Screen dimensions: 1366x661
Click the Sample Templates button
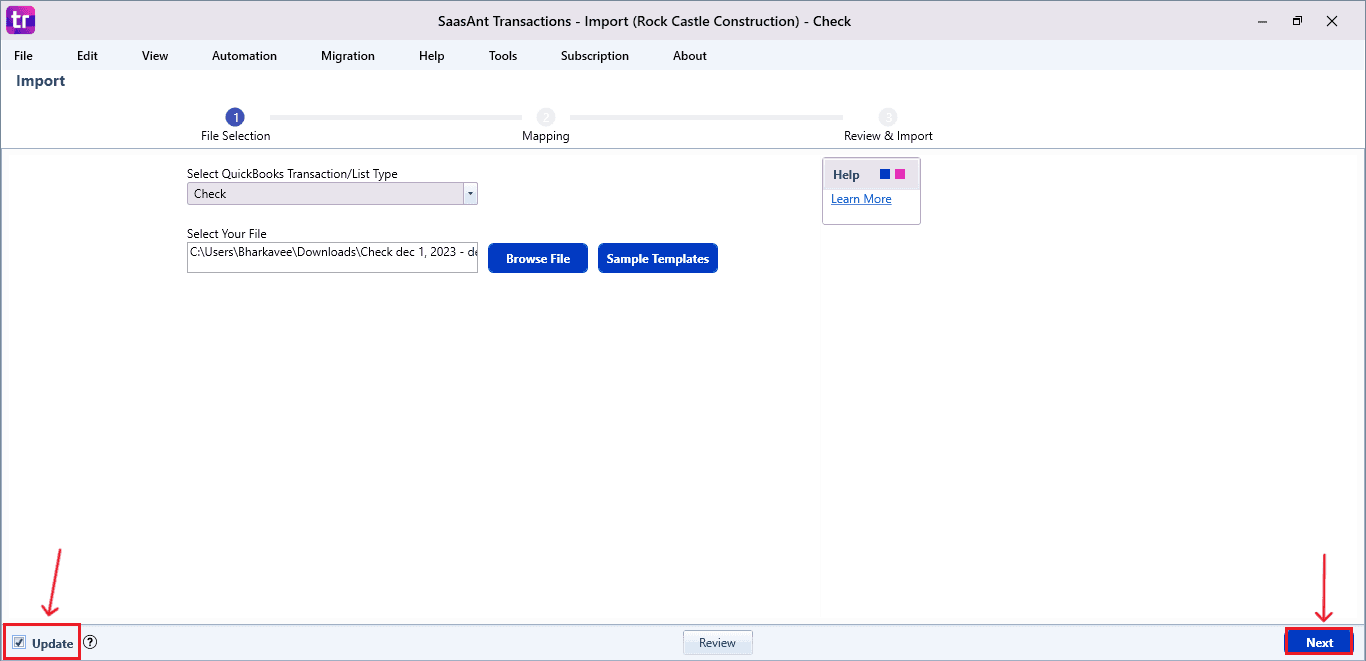[657, 259]
